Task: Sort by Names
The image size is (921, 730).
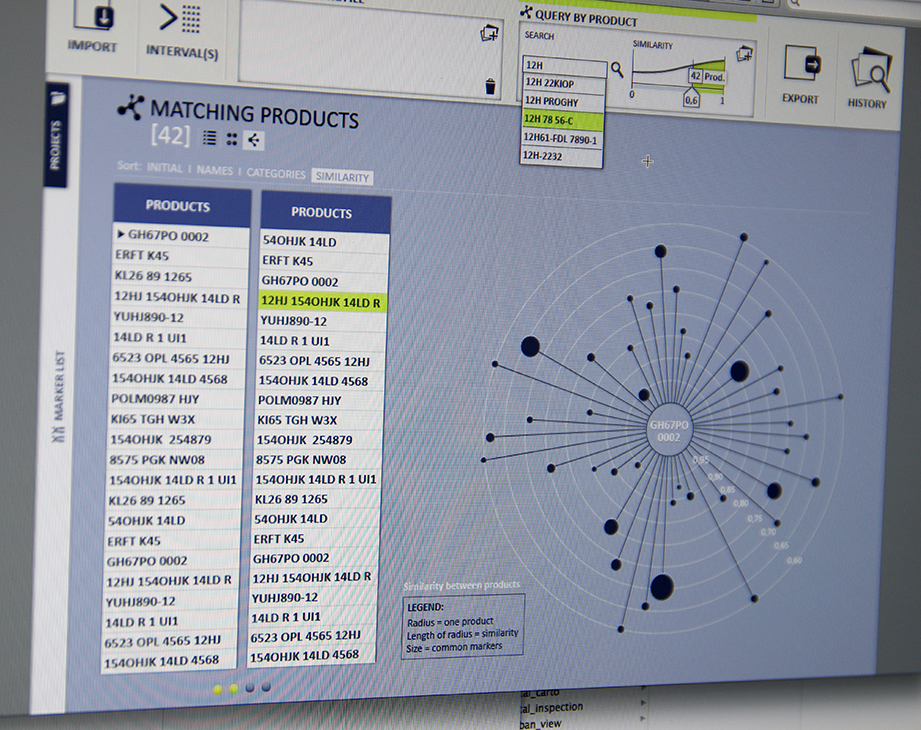Action: pos(214,170)
